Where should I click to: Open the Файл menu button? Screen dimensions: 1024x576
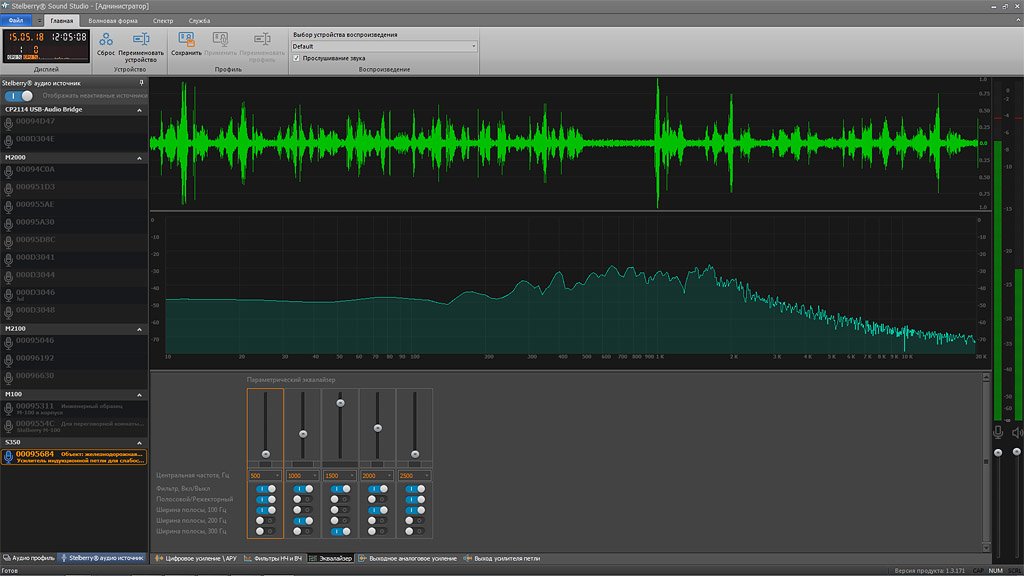click(16, 20)
